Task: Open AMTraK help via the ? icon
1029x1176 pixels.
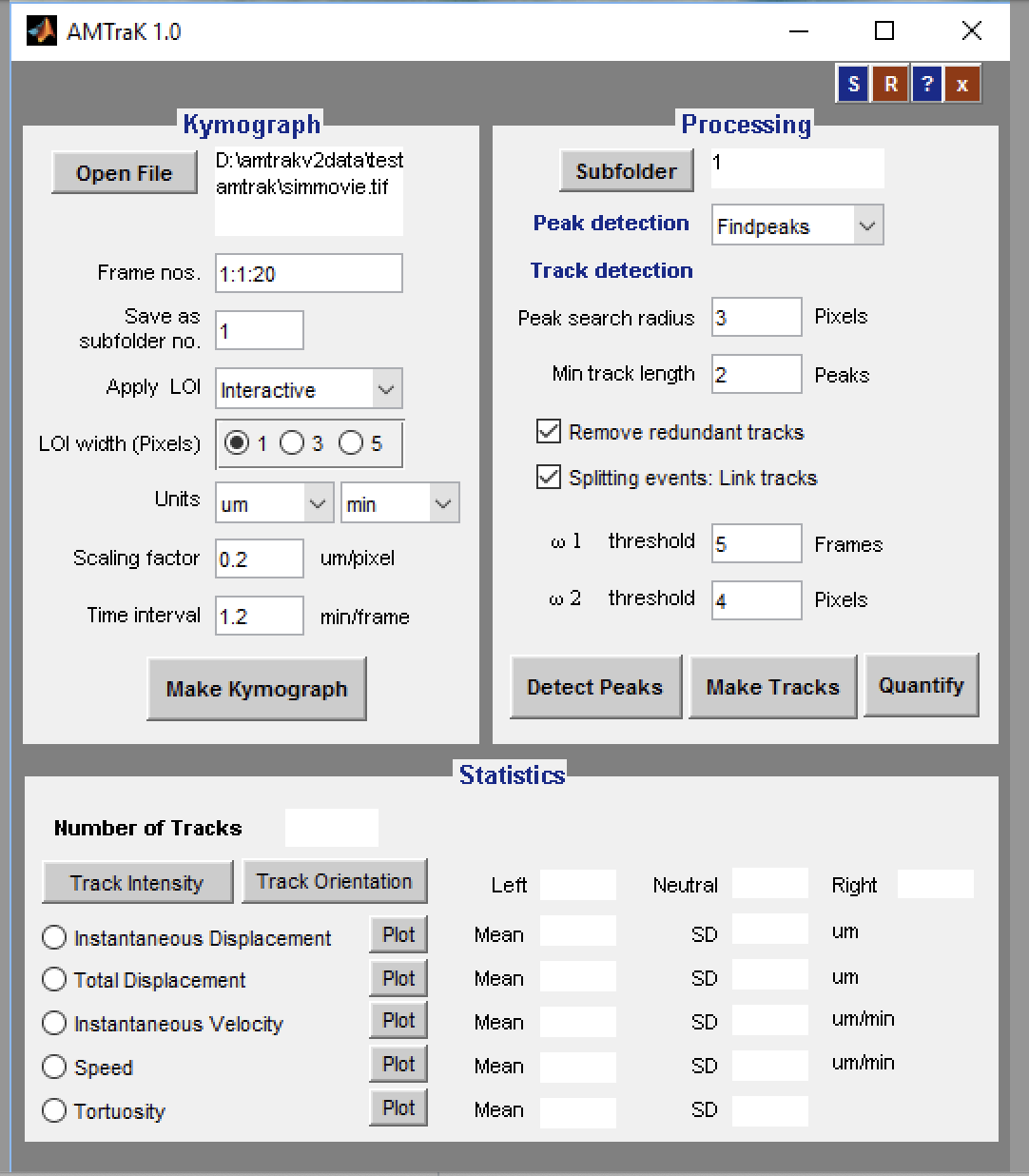Action: click(926, 84)
